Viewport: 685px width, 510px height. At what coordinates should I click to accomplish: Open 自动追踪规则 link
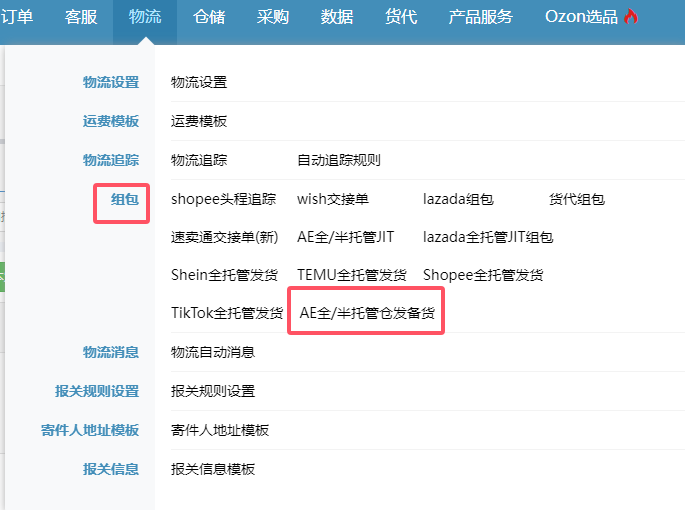pyautogui.click(x=339, y=160)
